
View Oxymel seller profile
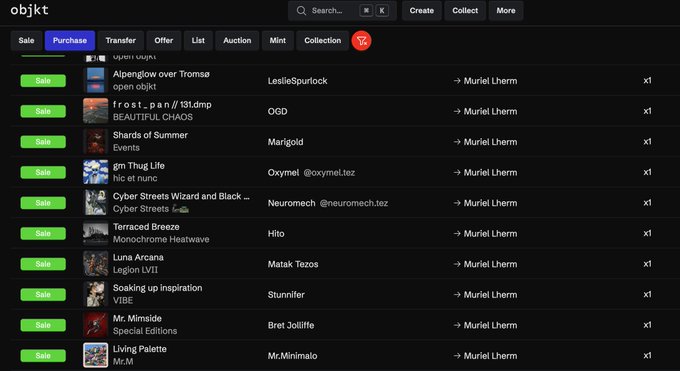coord(283,172)
